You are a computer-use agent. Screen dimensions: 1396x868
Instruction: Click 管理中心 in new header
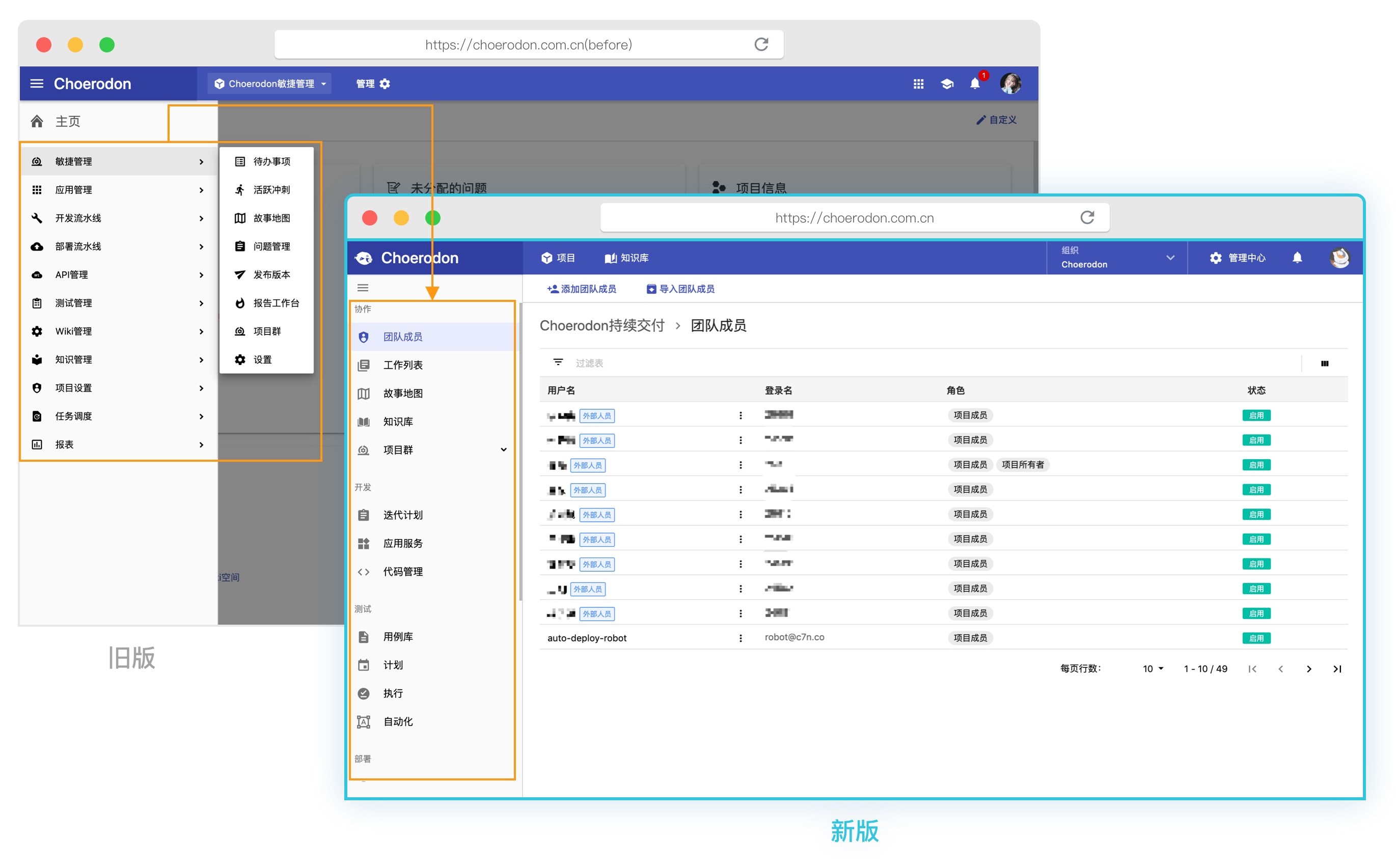click(1237, 258)
